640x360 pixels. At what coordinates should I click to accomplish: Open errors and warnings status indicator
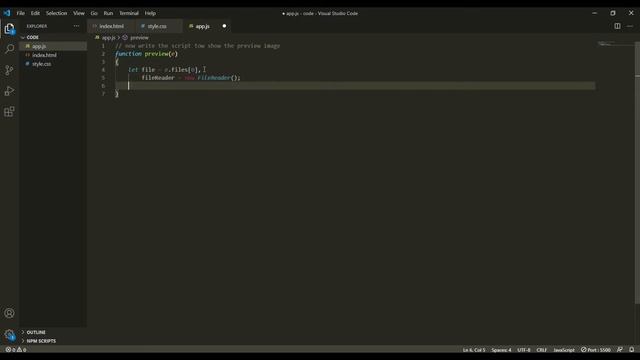click(16, 350)
